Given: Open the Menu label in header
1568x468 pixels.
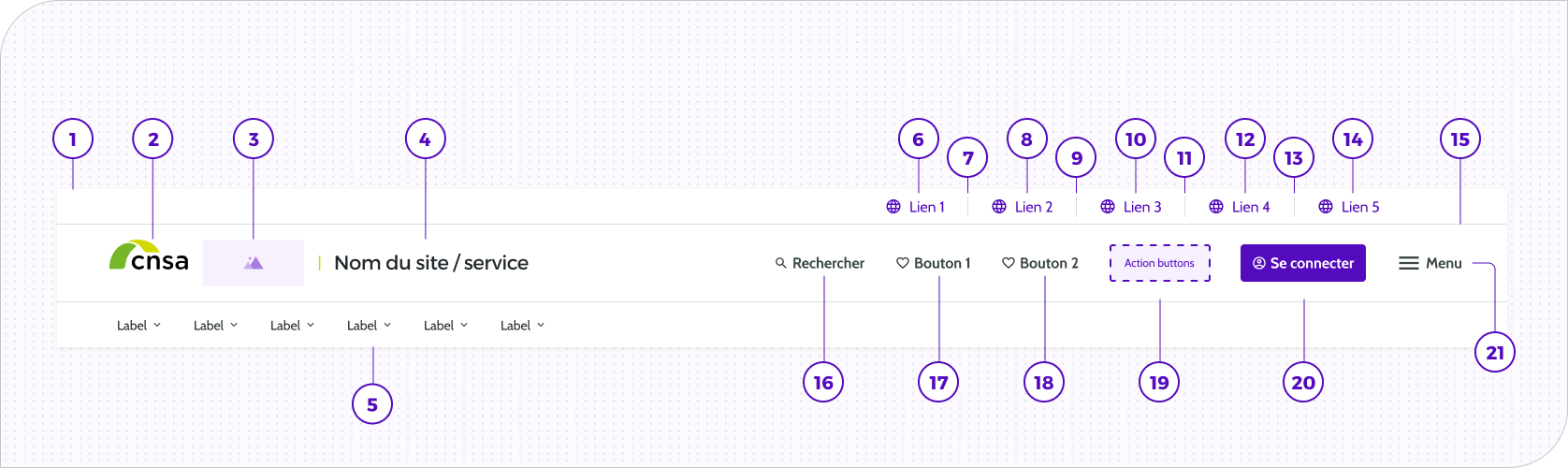Looking at the screenshot, I should pos(1444,263).
